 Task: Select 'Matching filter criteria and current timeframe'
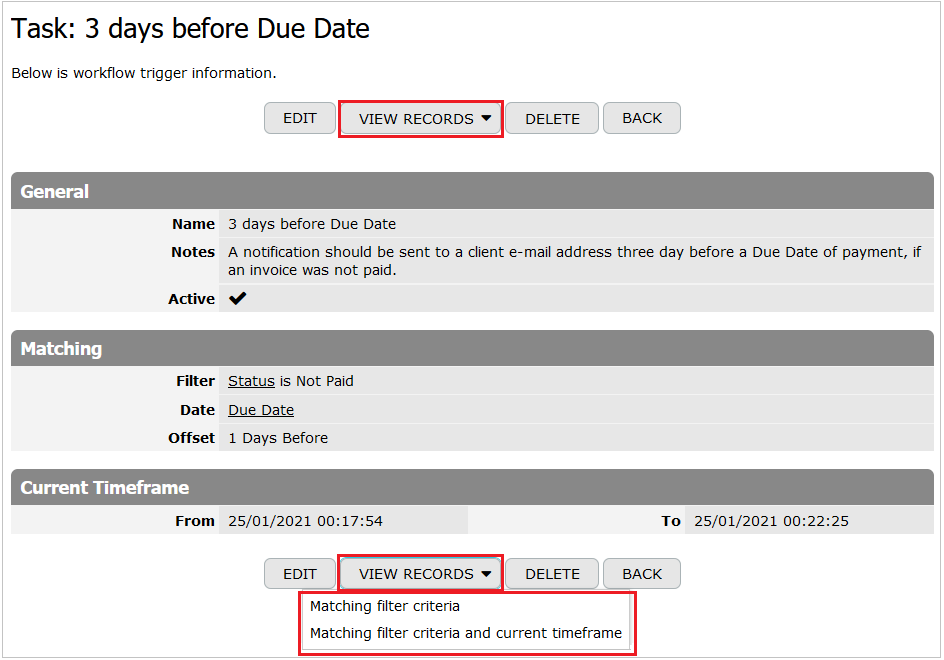[466, 633]
